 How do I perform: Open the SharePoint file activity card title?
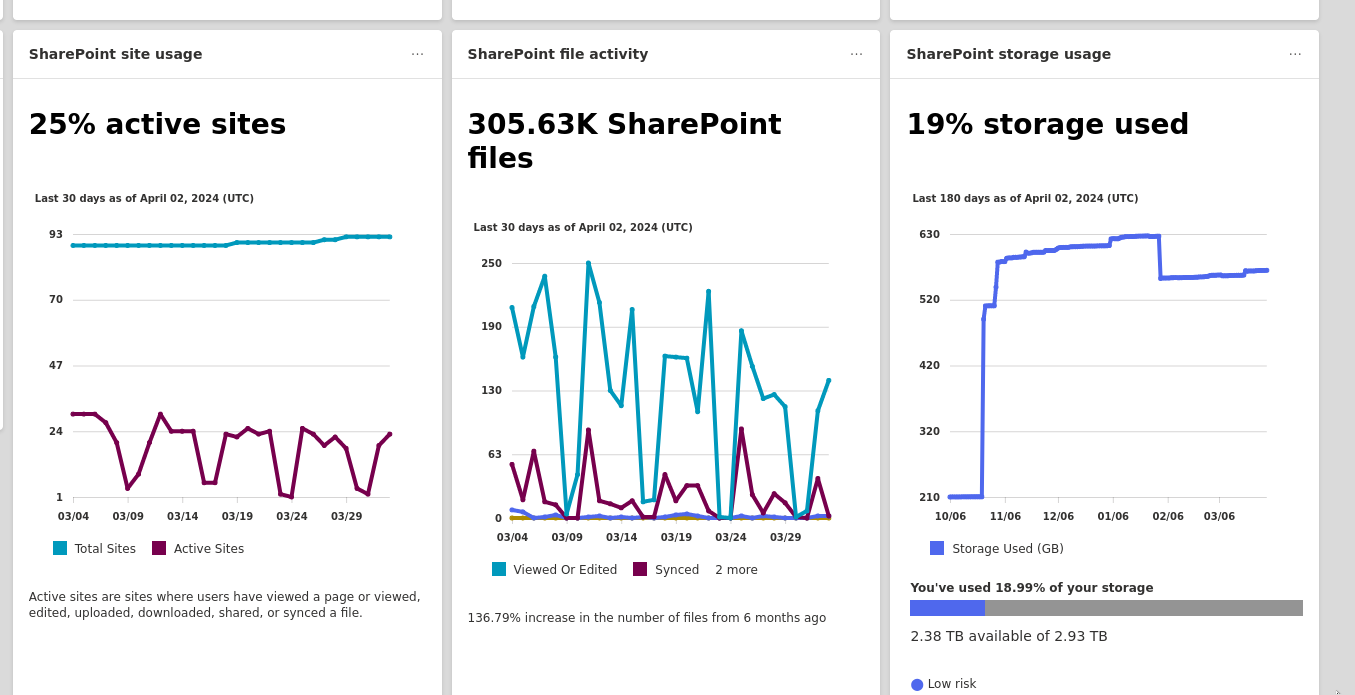pyautogui.click(x=558, y=54)
